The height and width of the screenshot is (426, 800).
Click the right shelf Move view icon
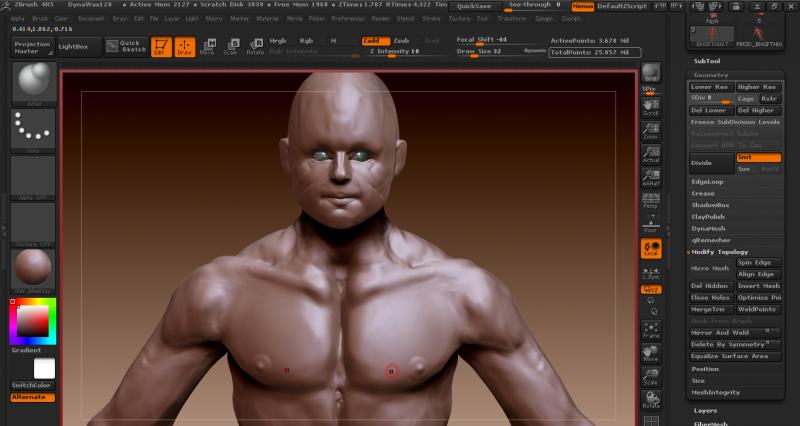(x=651, y=354)
